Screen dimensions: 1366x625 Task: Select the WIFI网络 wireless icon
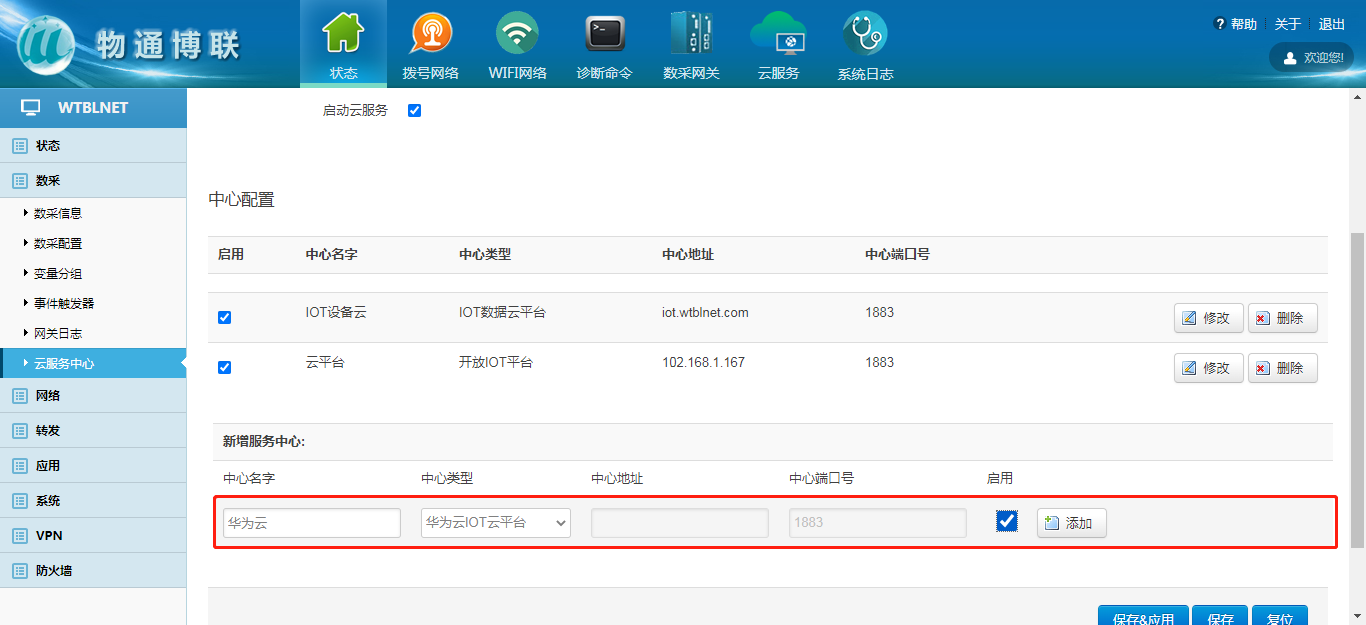click(517, 33)
